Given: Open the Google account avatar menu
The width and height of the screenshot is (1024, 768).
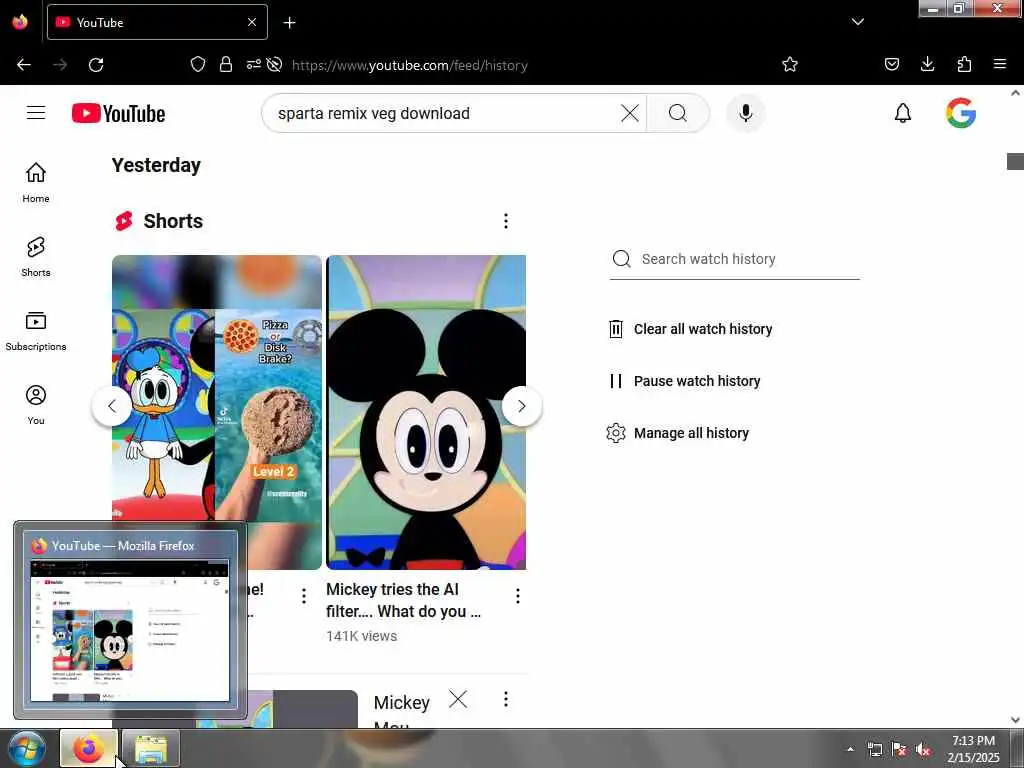Looking at the screenshot, I should click(961, 113).
